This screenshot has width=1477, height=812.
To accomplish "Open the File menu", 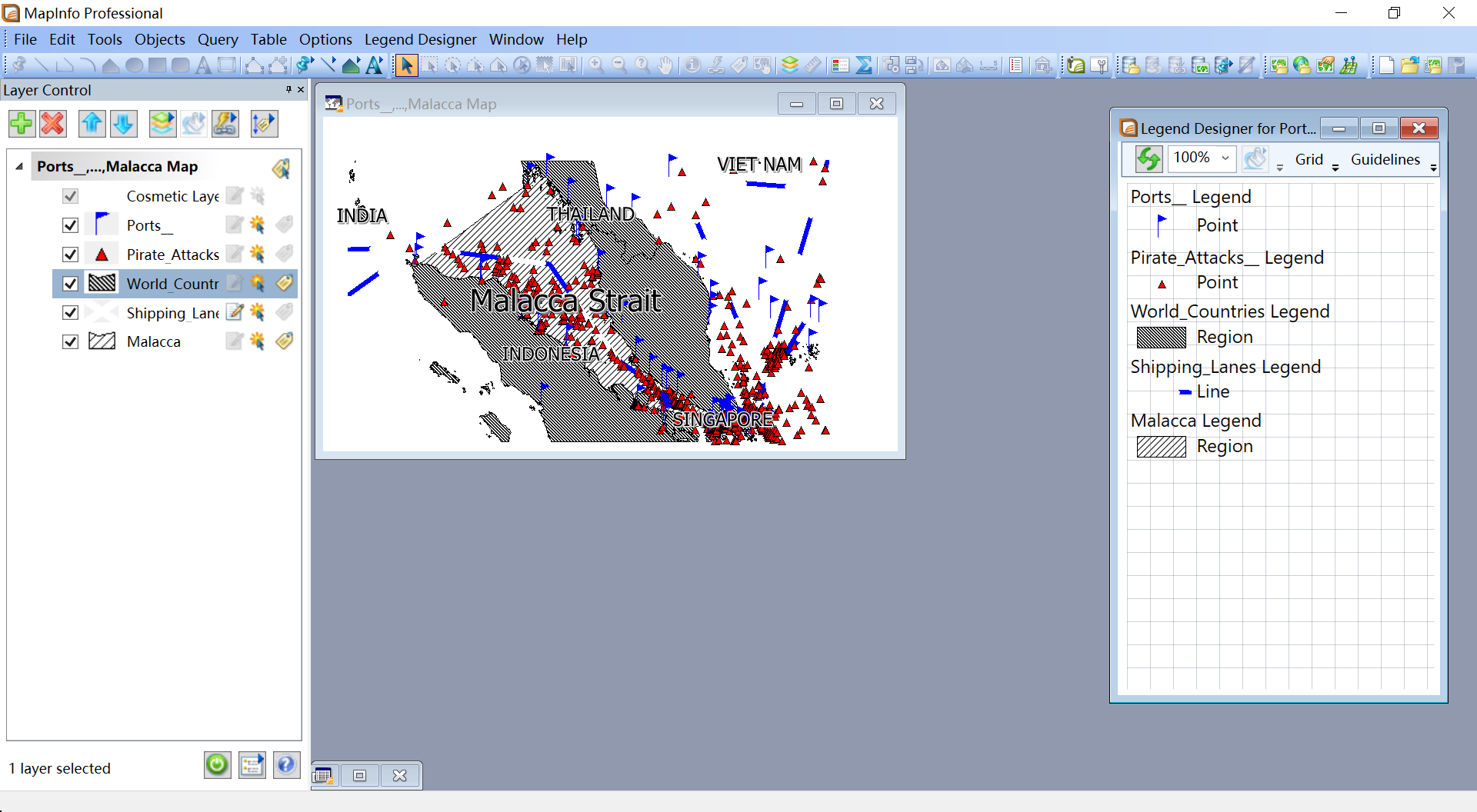I will (25, 39).
